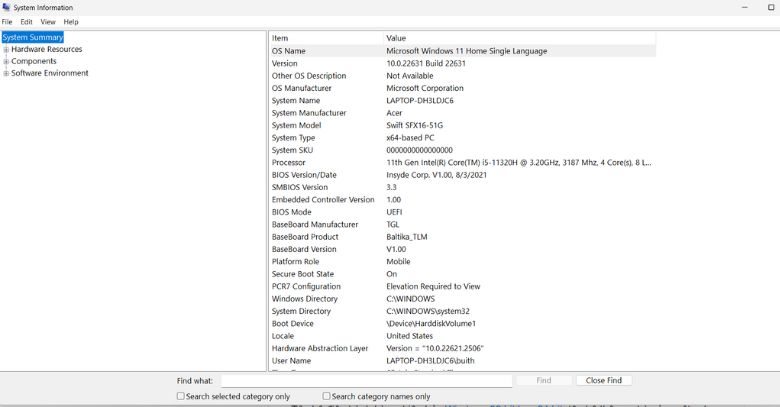Image resolution: width=780 pixels, height=407 pixels.
Task: Select the System SKU row
Action: [463, 150]
